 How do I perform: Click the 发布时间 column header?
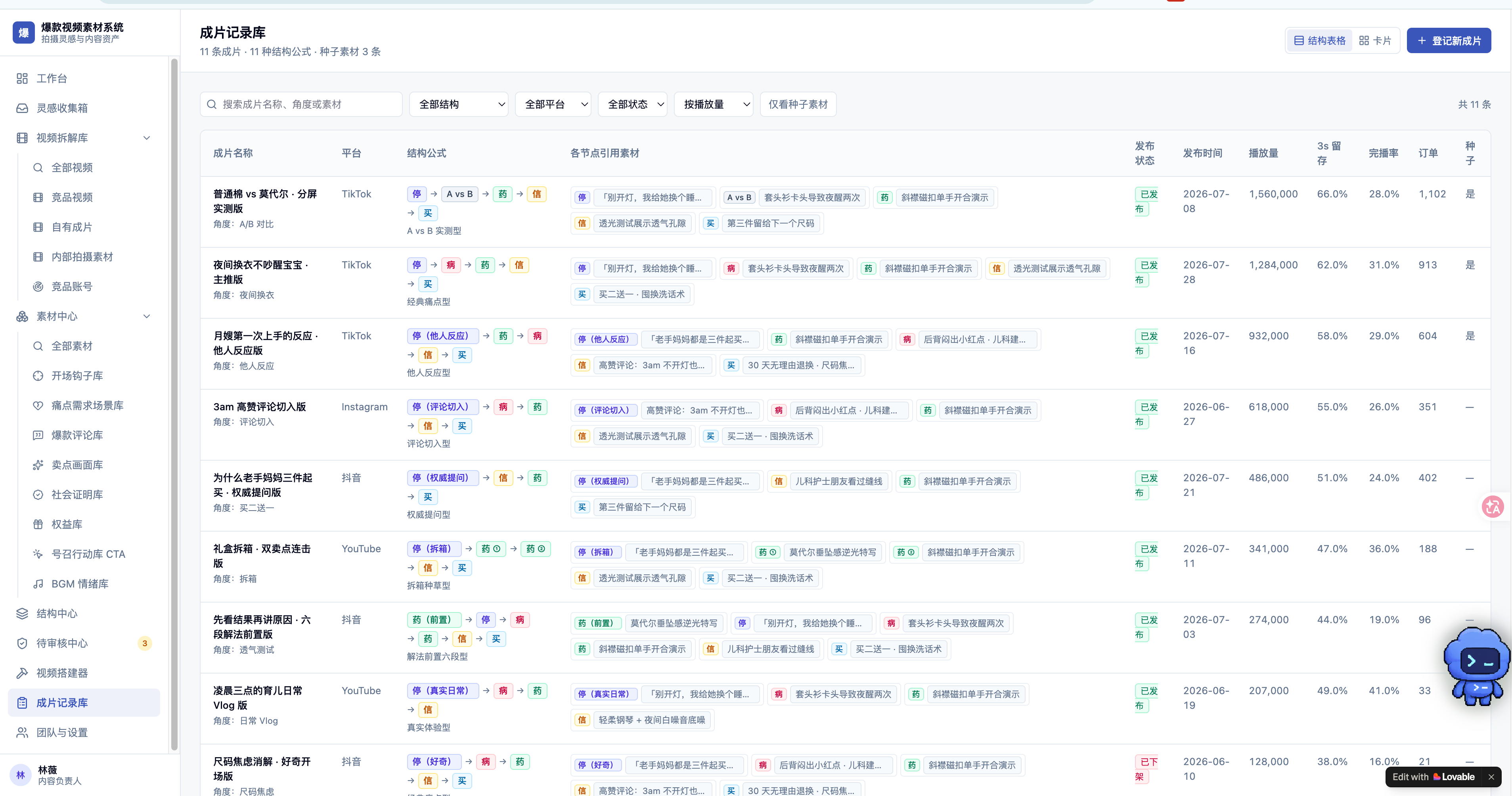click(1203, 153)
